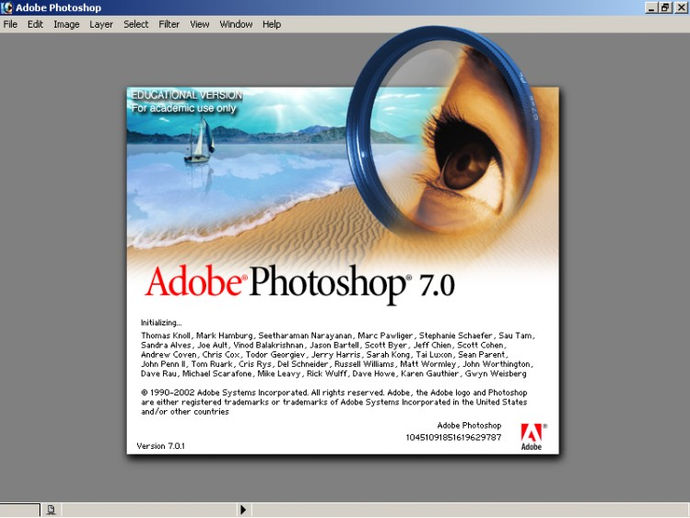This screenshot has height=518, width=690.
Task: Click the 'Initializing...' status text
Action: (161, 323)
